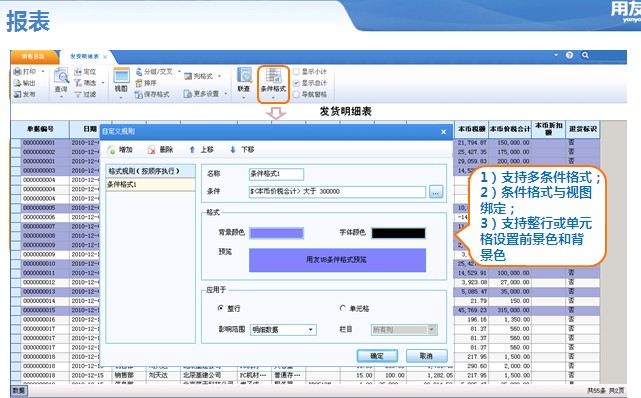Switch to the orange 销售总览 tab
641x398 pixels.
(x=34, y=56)
